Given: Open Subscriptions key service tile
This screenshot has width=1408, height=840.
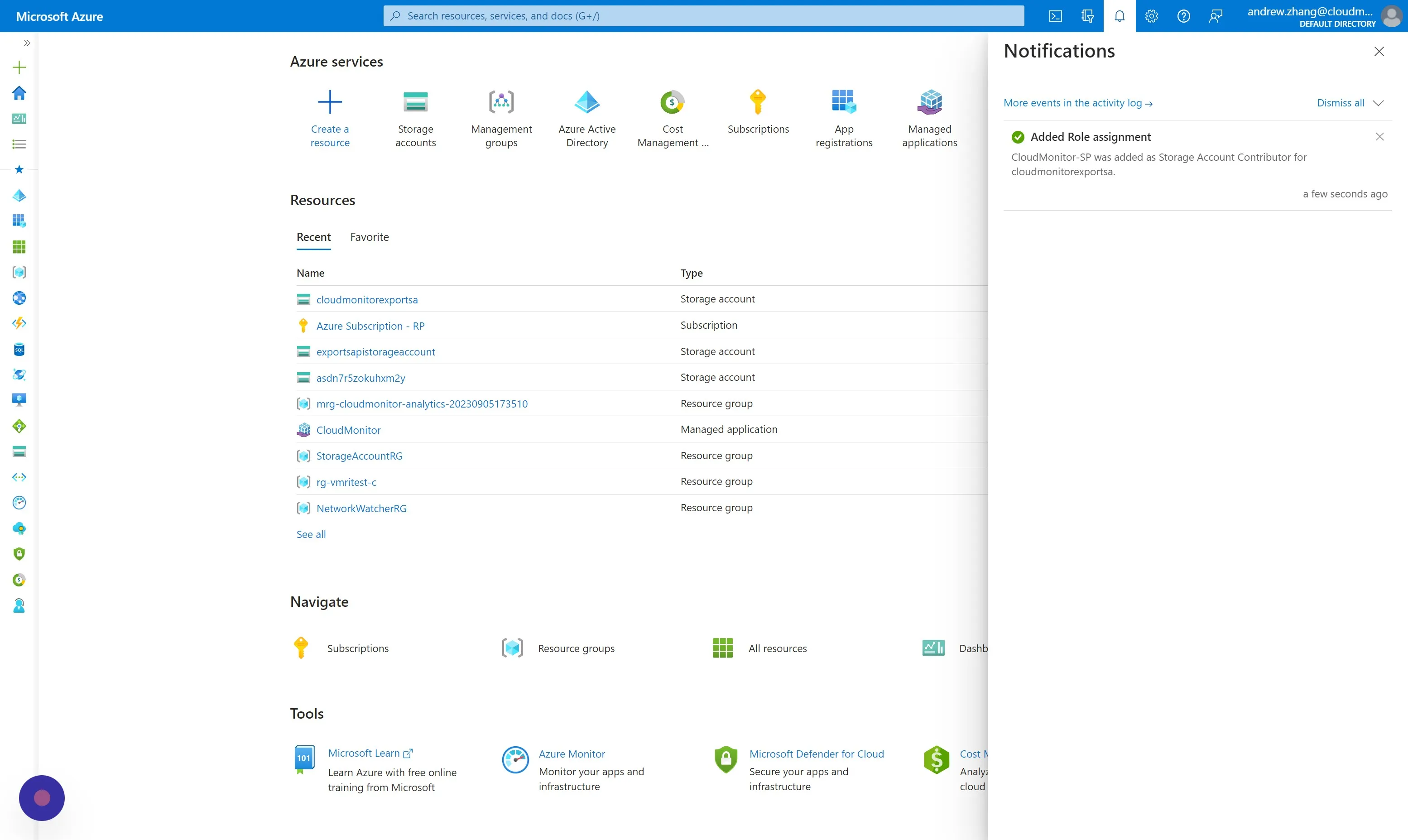Looking at the screenshot, I should pyautogui.click(x=758, y=112).
